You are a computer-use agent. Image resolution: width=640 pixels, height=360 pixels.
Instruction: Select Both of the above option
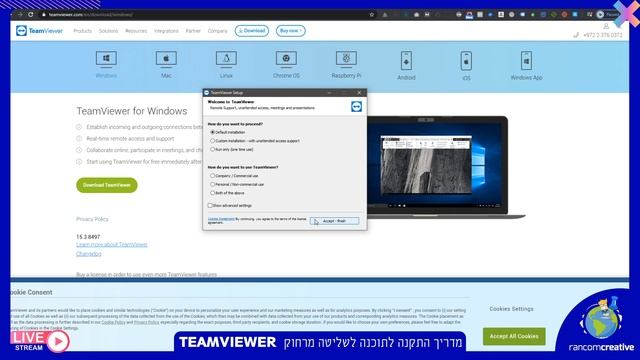pyautogui.click(x=212, y=193)
